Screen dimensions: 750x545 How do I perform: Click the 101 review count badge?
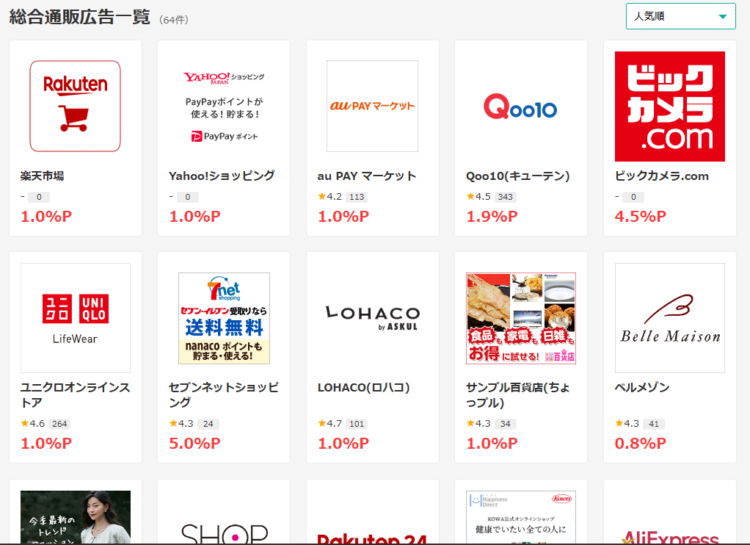tap(356, 424)
